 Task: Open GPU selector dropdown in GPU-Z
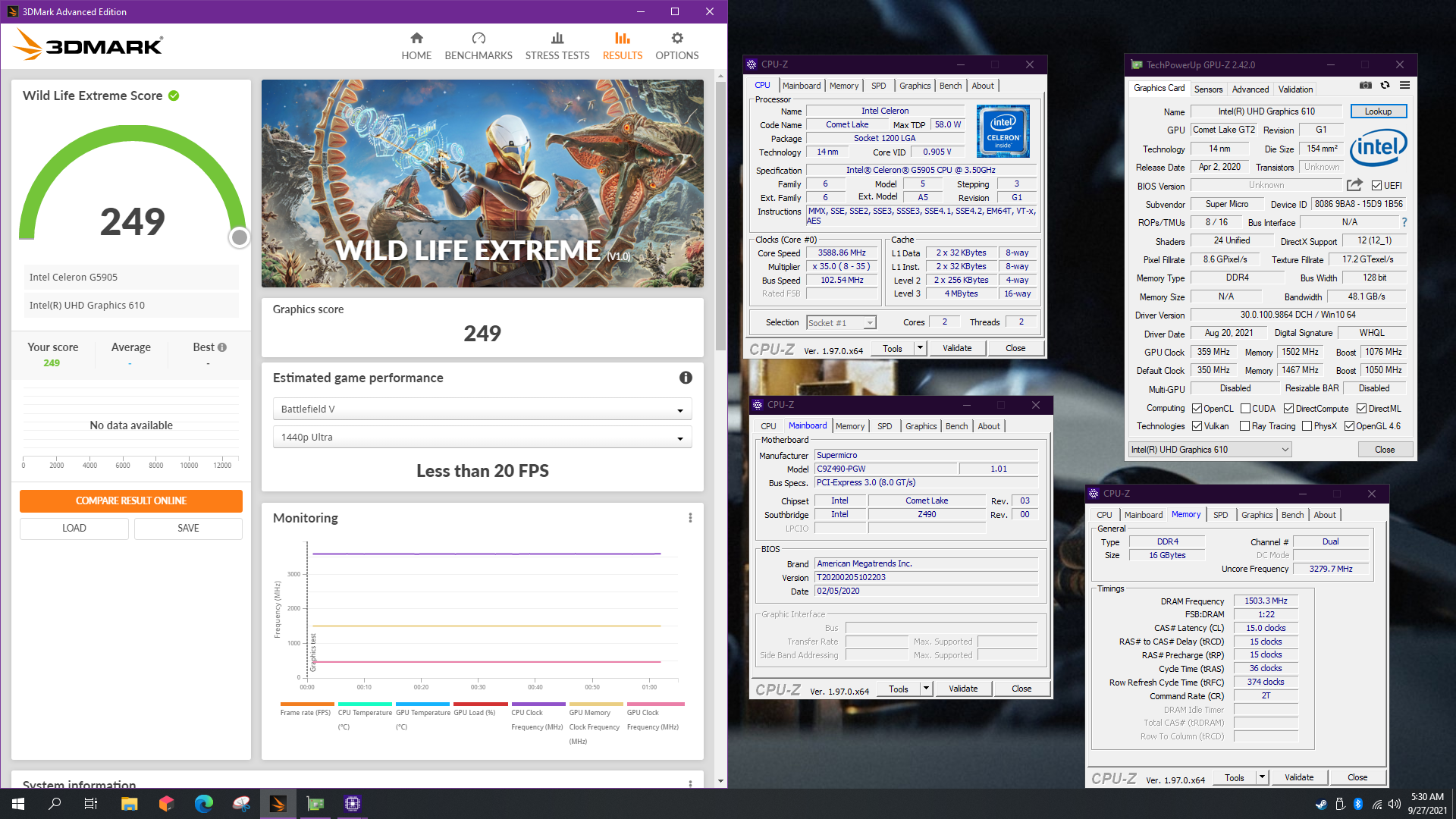click(1210, 450)
